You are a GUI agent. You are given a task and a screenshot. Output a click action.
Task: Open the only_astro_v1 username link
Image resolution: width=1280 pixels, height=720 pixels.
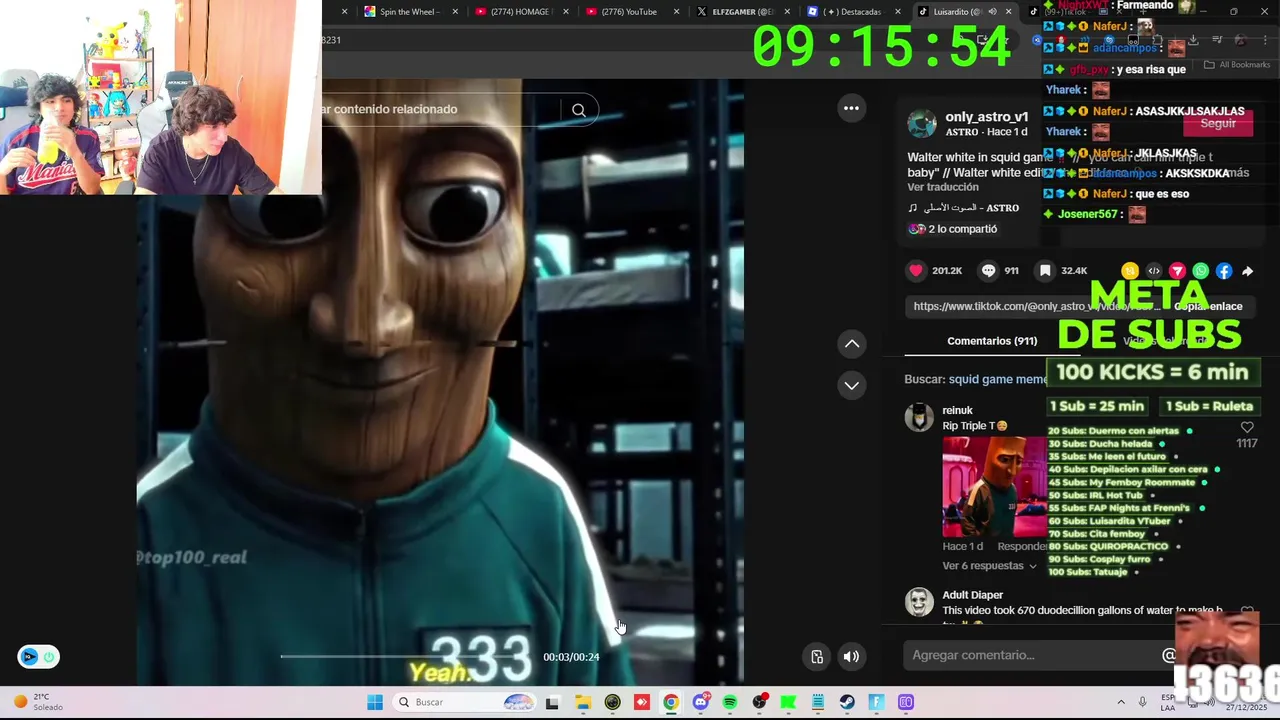(x=987, y=117)
